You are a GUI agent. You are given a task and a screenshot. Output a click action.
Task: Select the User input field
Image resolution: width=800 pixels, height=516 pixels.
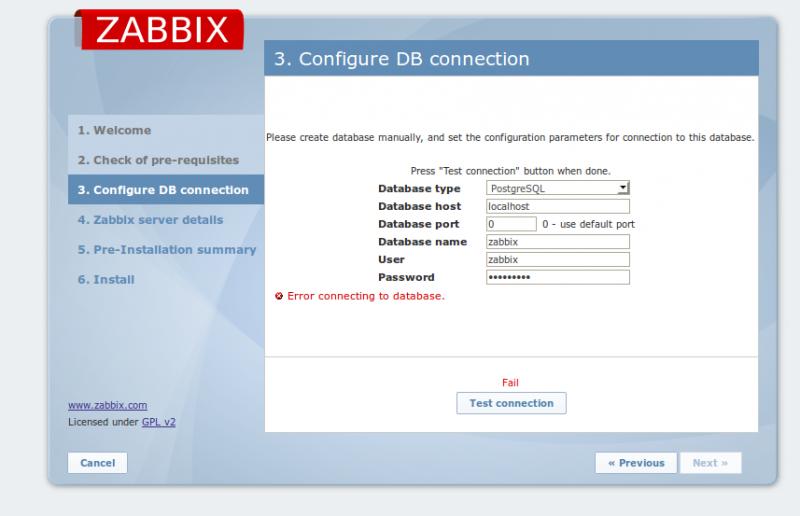coord(558,259)
